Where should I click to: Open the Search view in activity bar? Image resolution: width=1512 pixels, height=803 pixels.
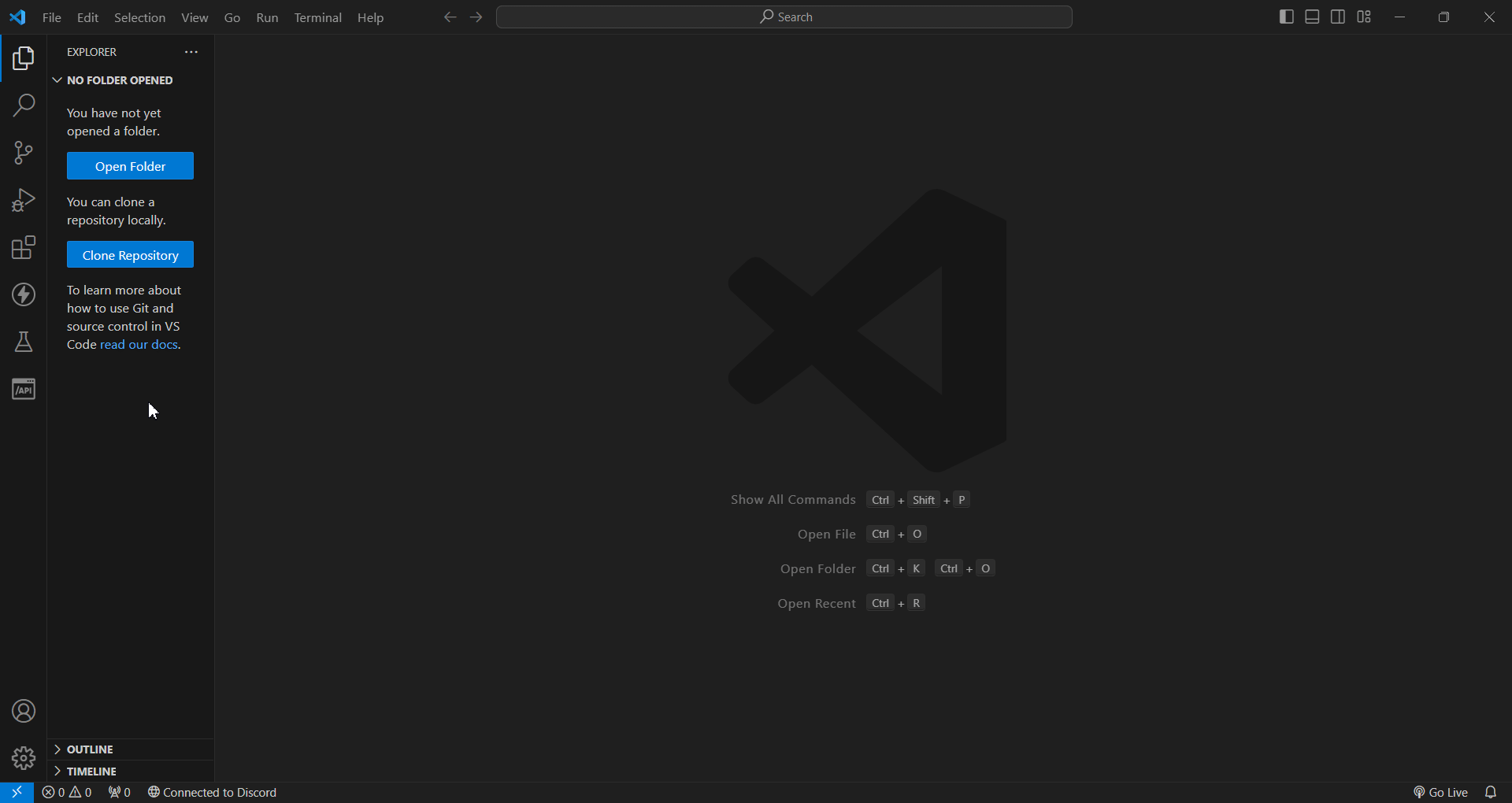24,105
